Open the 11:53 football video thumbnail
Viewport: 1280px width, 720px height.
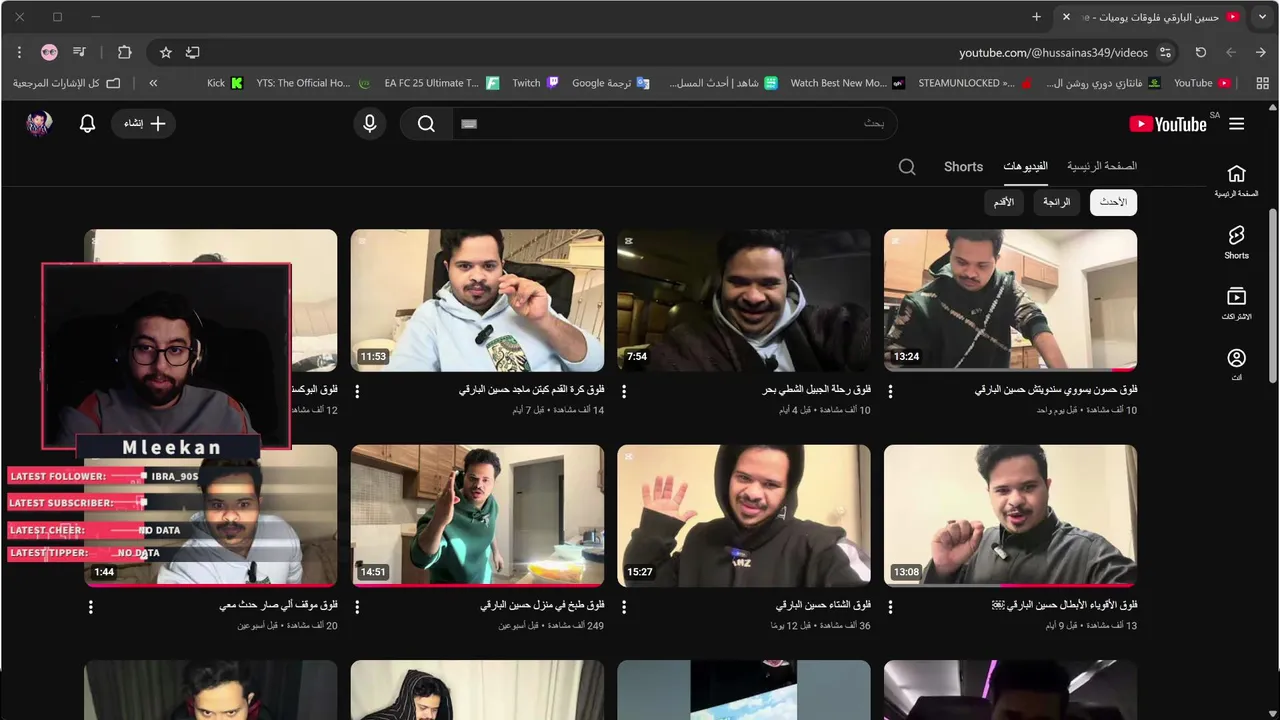477,300
